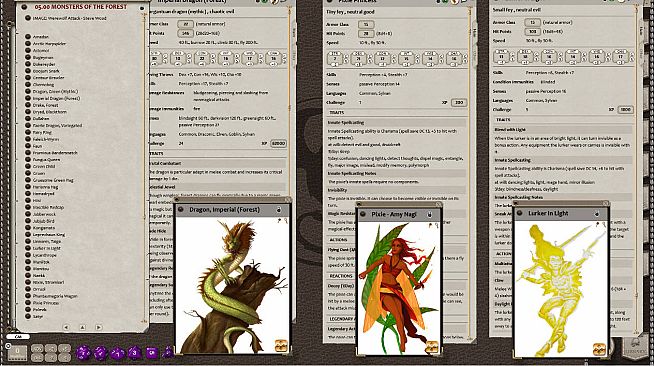Click Pixie Princess XP field 200
654x366 pixels.
(x=459, y=103)
